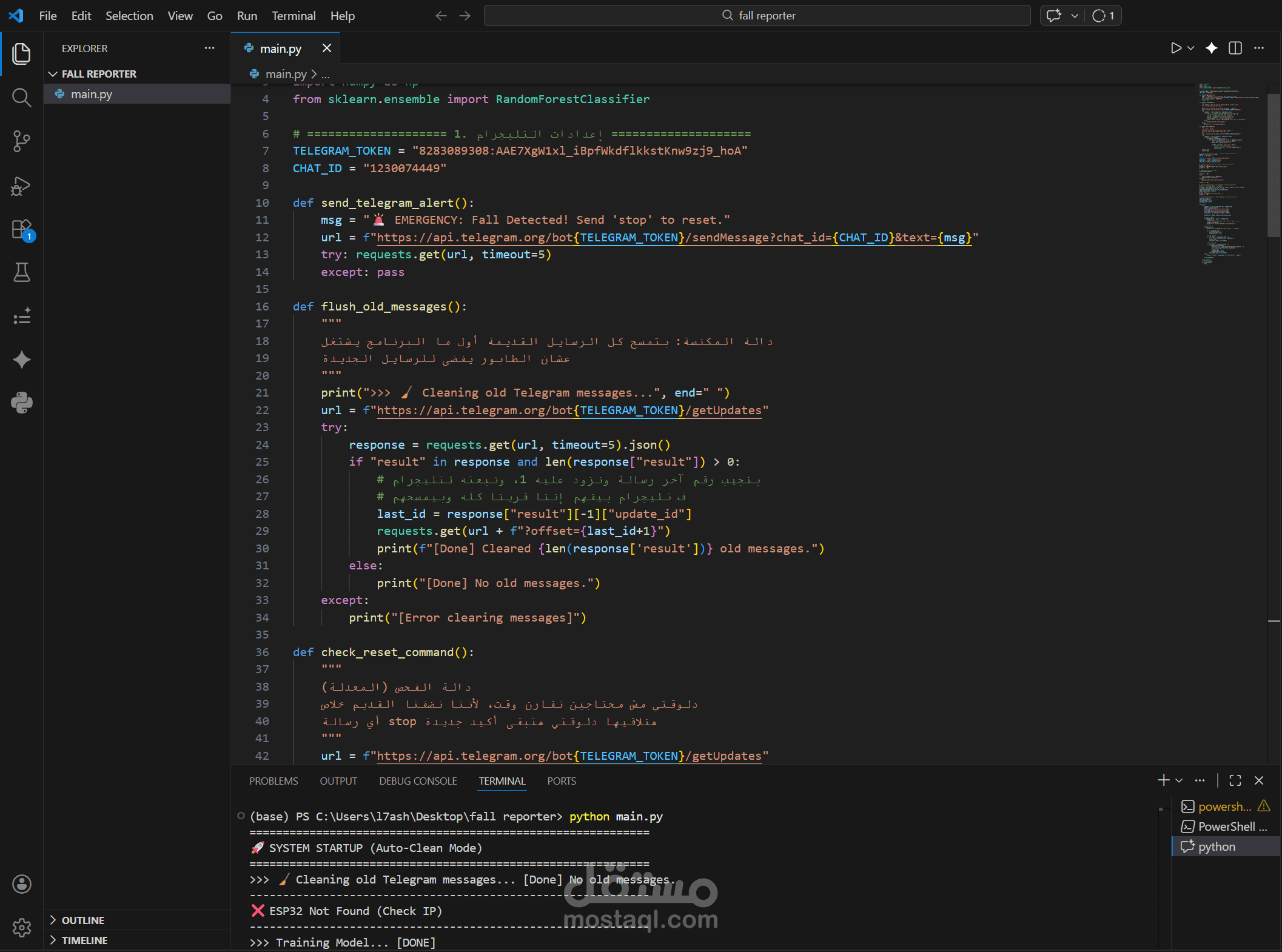Open the Testing flask view
Viewport: 1282px width, 952px height.
coord(21,273)
